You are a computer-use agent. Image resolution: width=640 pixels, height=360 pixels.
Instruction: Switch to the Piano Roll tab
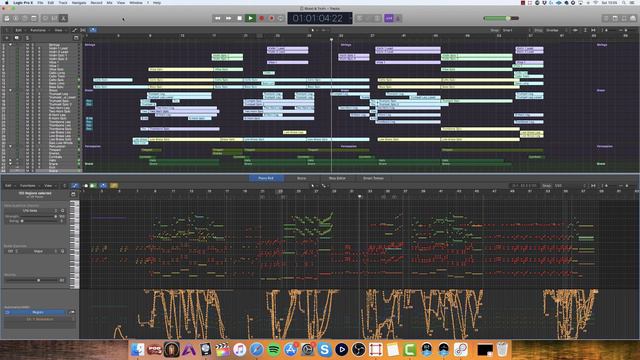coord(266,178)
